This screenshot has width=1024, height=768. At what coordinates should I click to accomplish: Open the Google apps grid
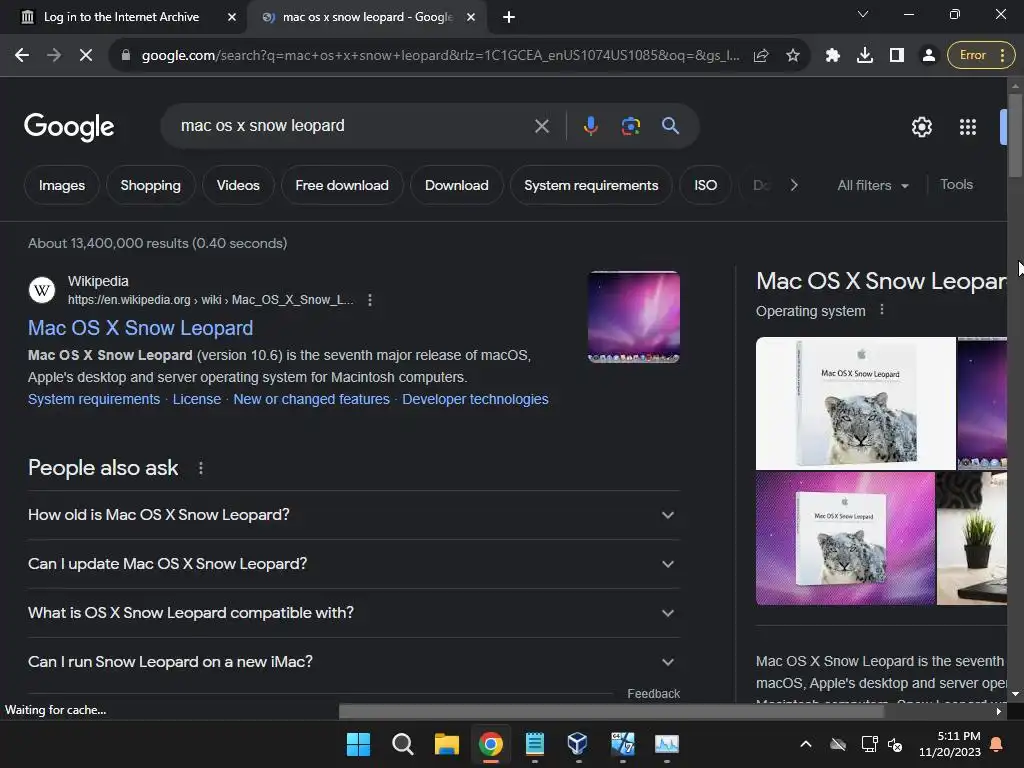point(968,127)
